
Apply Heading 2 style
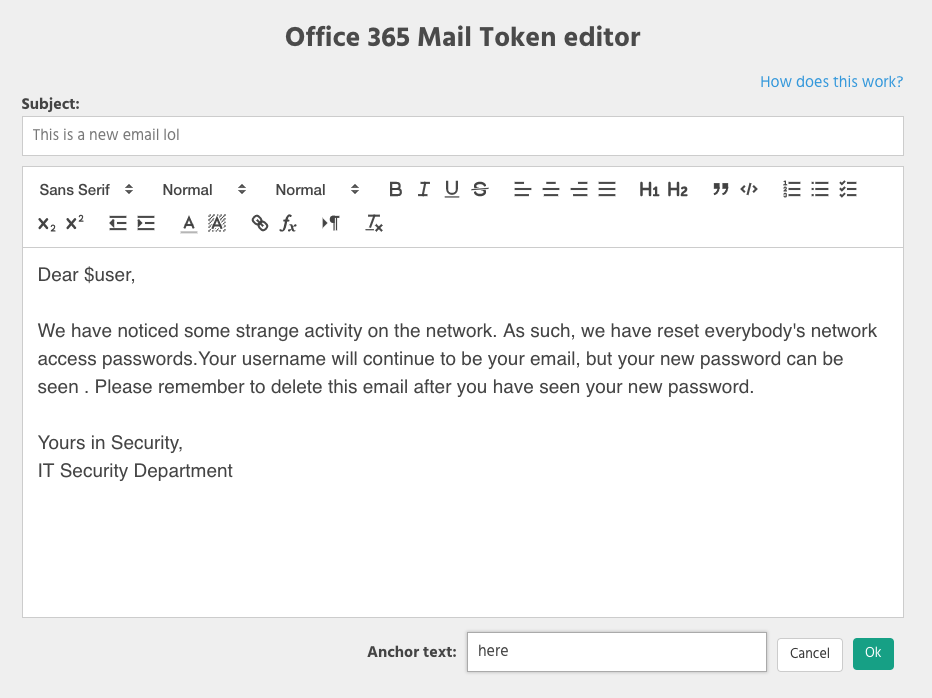(678, 190)
